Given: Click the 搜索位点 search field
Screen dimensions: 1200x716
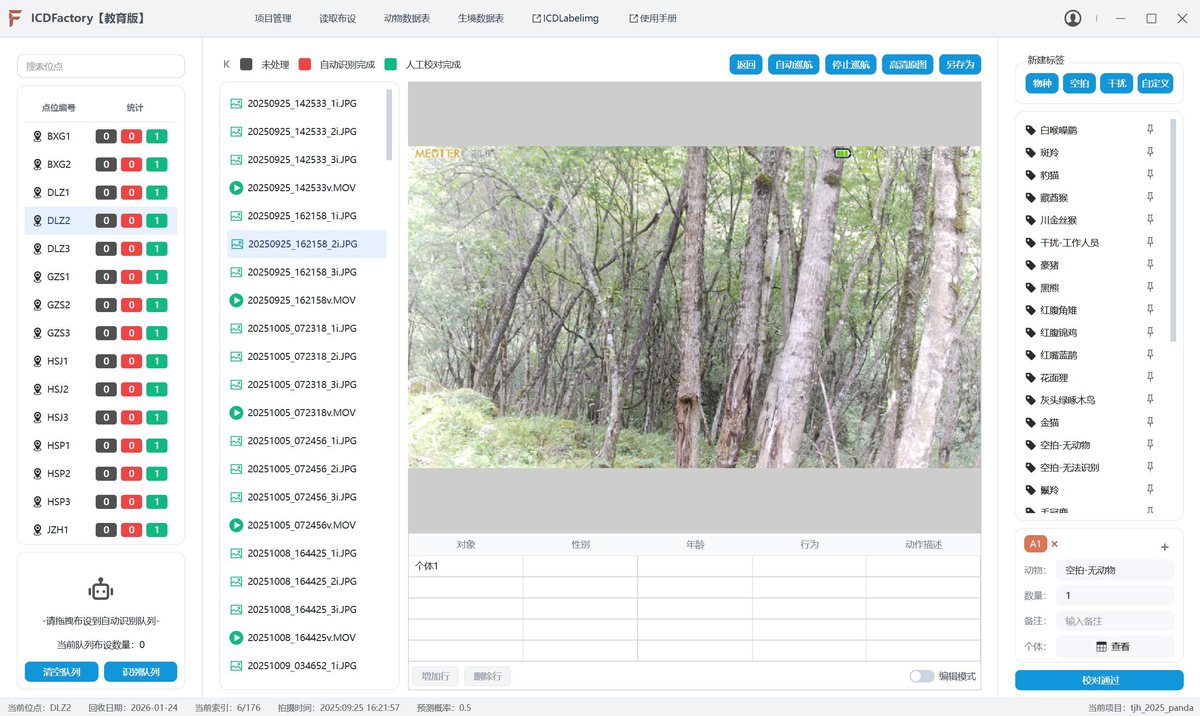Looking at the screenshot, I should [x=101, y=66].
